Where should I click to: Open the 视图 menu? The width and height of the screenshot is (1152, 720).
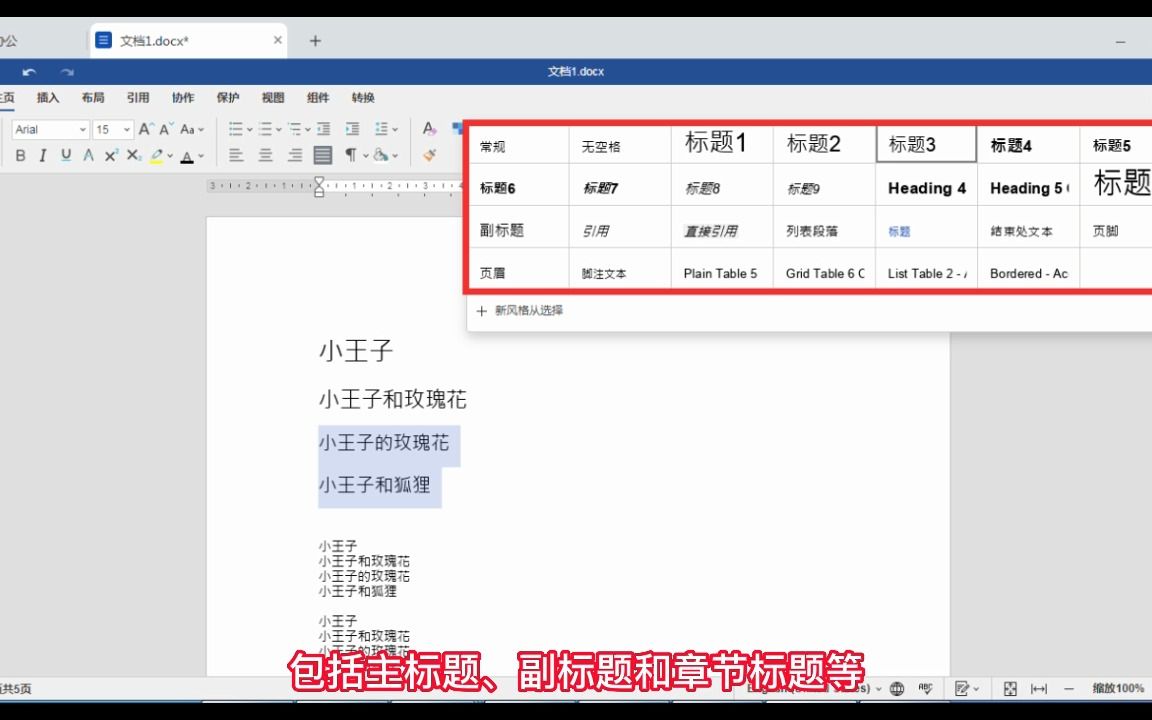click(274, 97)
